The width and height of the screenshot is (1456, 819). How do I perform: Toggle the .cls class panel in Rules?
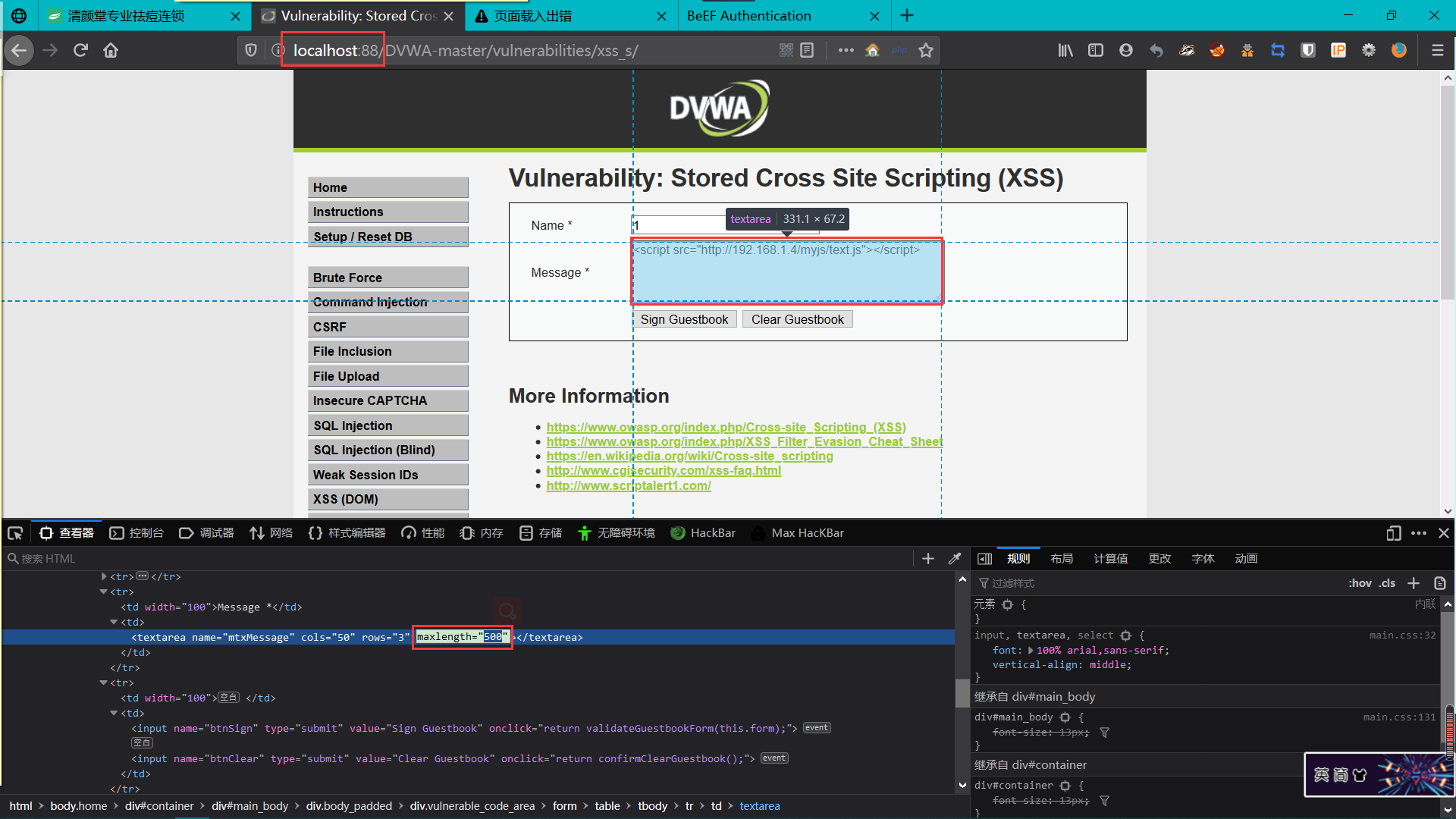(1389, 583)
